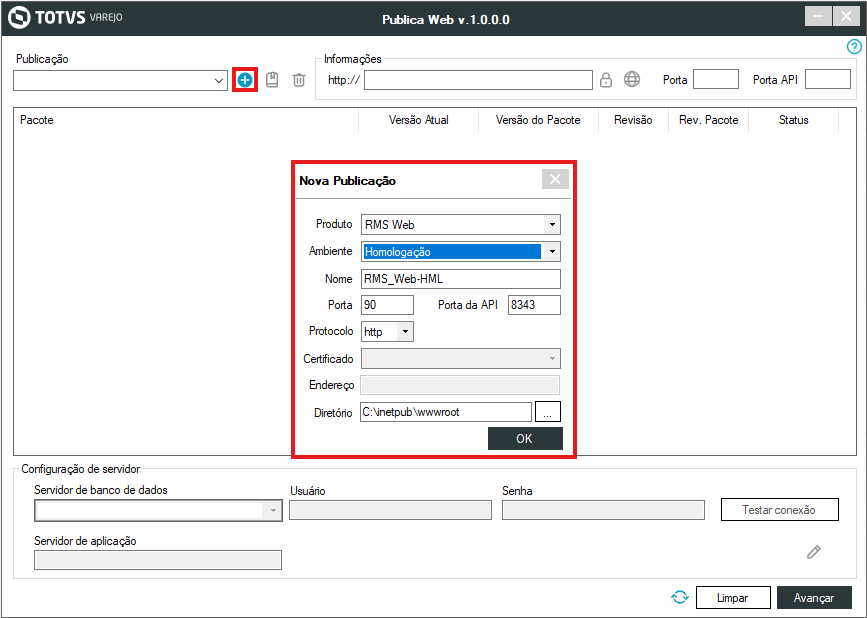Click the TOTVS logo in title bar
This screenshot has width=867, height=618.
pyautogui.click(x=65, y=17)
